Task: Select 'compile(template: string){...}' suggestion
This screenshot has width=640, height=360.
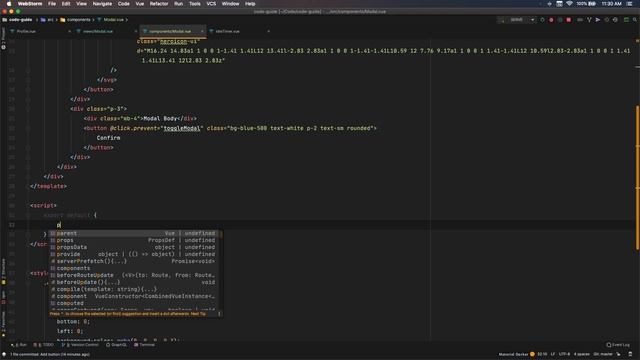Action: 134,289
